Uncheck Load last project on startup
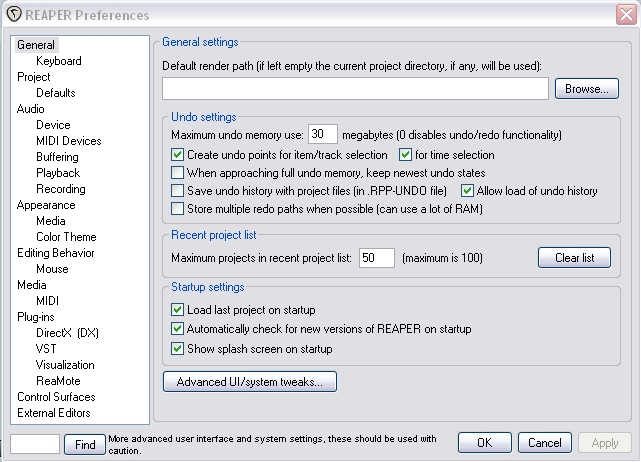Image resolution: width=641 pixels, height=462 pixels. coord(179,311)
